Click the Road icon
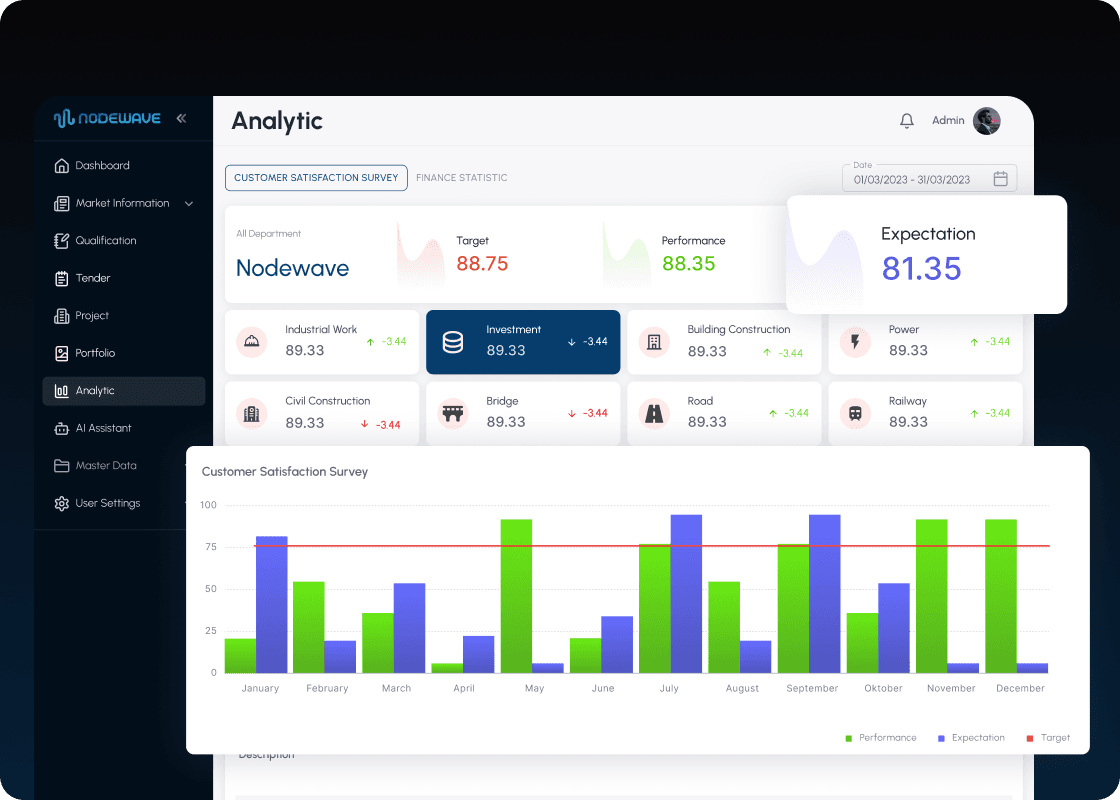1120x800 pixels. pyautogui.click(x=654, y=414)
